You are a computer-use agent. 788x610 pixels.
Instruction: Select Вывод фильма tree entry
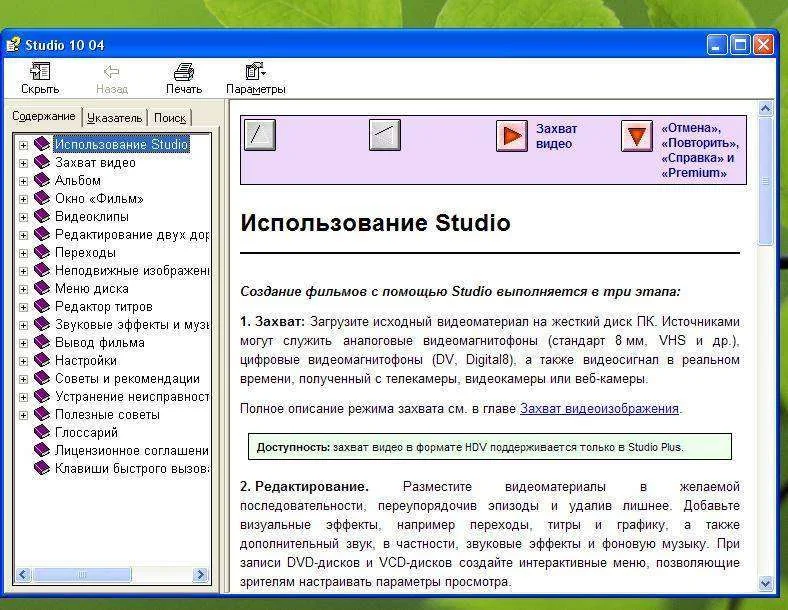coord(100,342)
